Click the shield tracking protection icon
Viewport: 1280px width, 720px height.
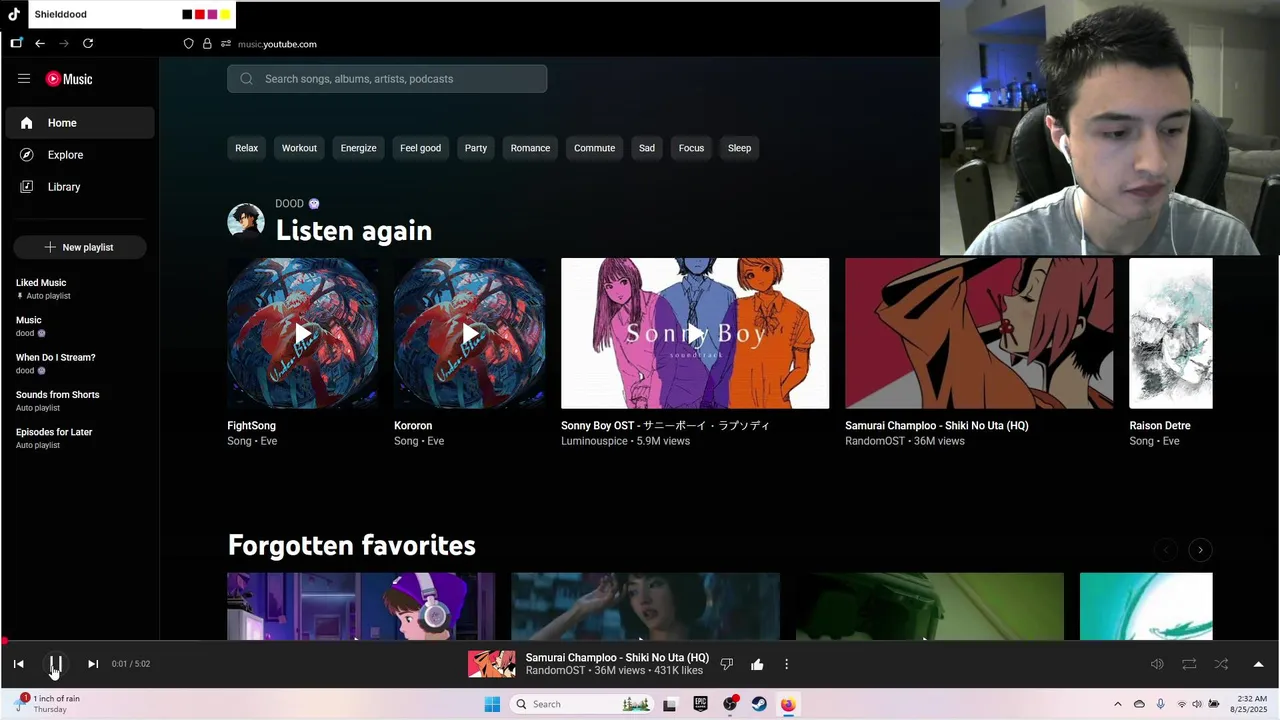click(188, 44)
